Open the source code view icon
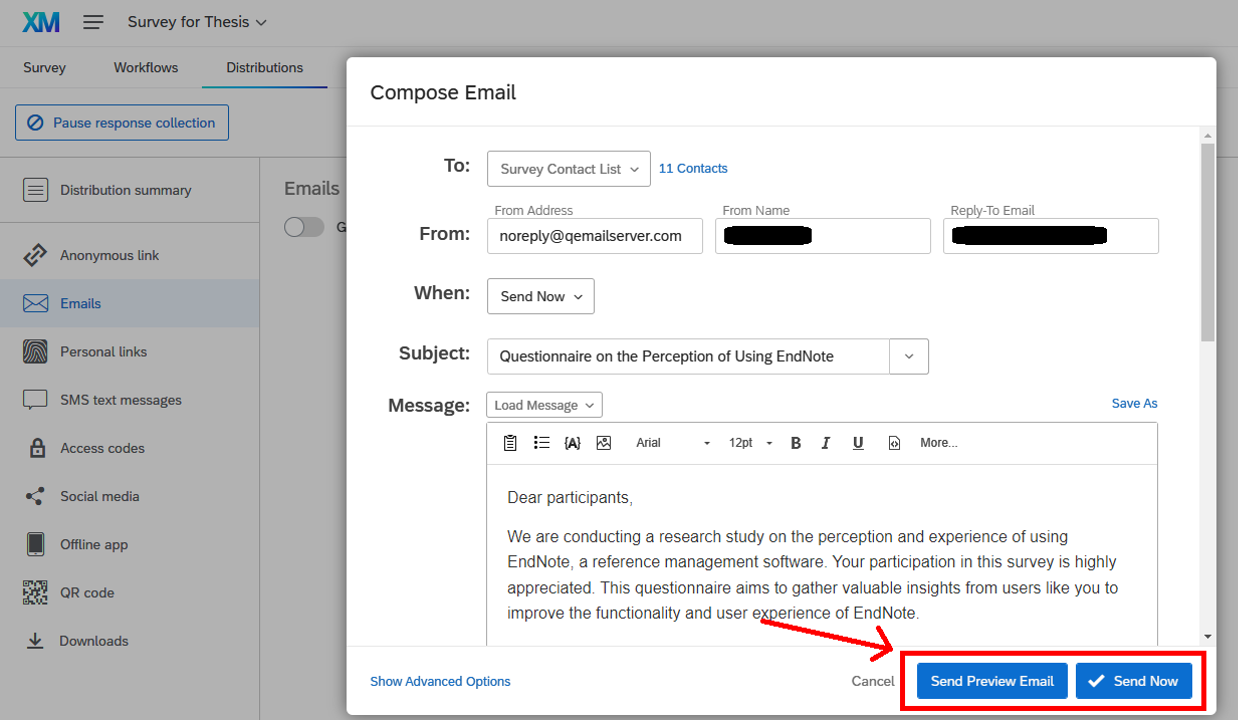The width and height of the screenshot is (1238, 720). coord(894,443)
